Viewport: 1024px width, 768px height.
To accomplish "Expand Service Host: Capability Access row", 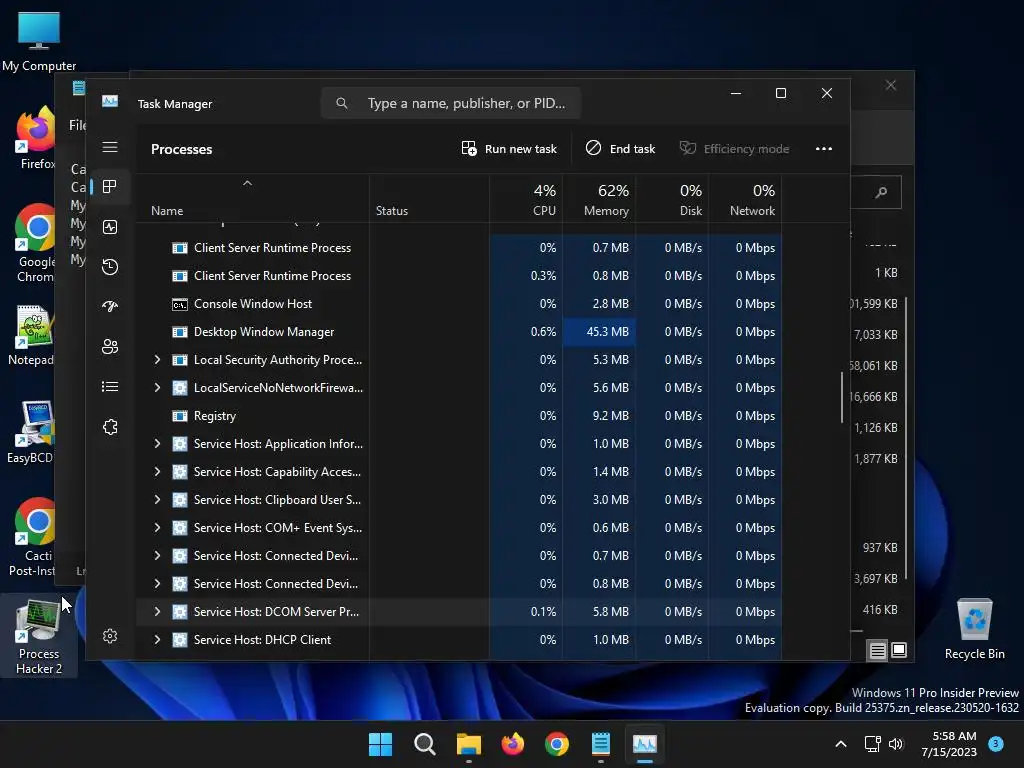I will point(157,472).
